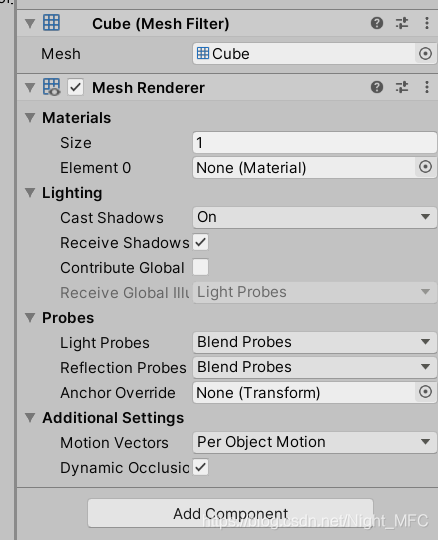Collapse the Materials section
Image resolution: width=438 pixels, height=540 pixels.
pyautogui.click(x=30, y=118)
